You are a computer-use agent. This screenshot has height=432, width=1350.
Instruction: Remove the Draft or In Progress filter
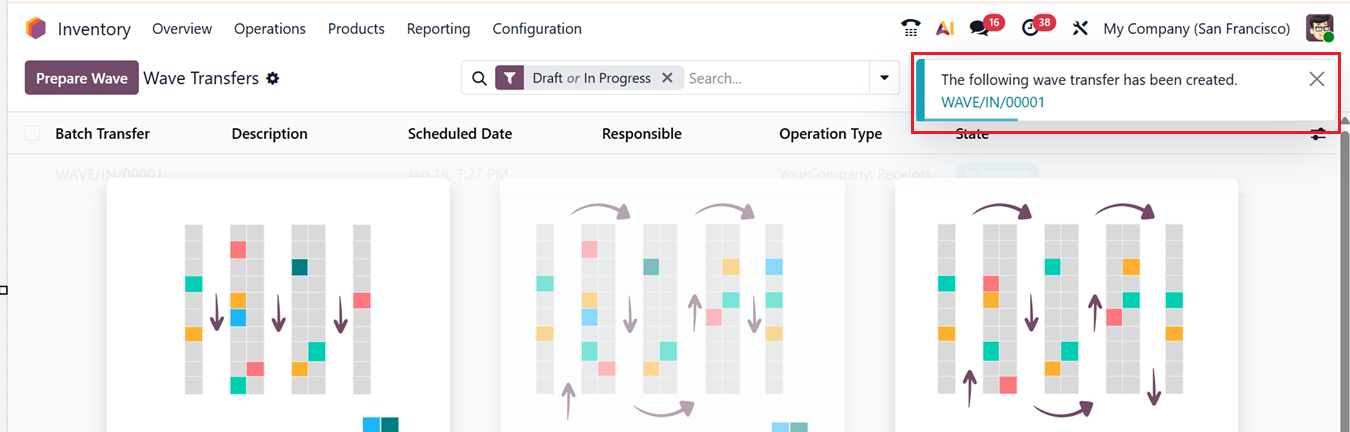pos(667,78)
